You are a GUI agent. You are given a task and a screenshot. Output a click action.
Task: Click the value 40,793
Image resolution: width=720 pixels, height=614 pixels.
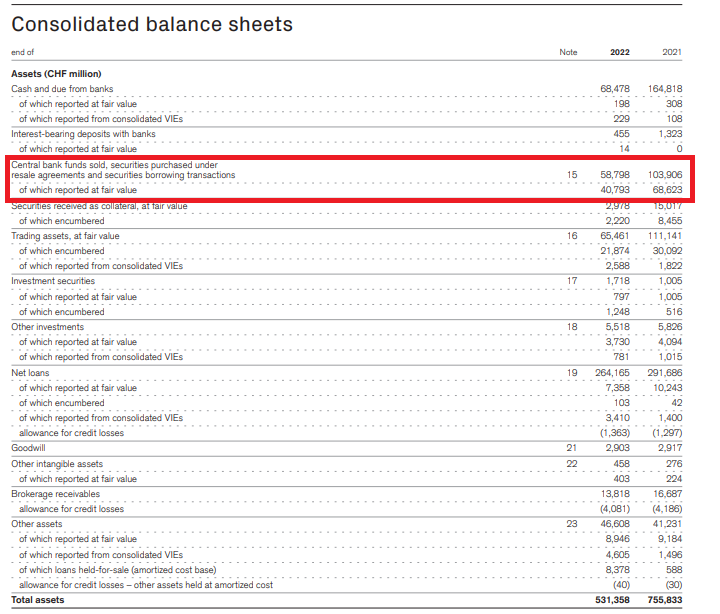coord(615,190)
